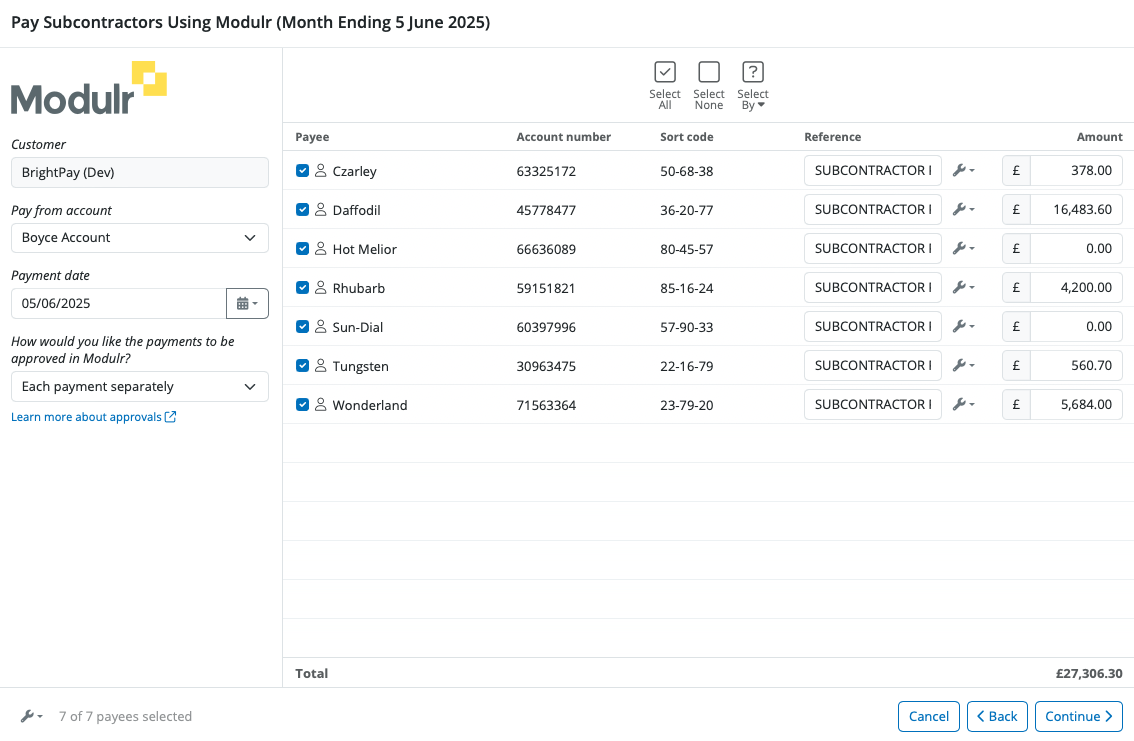Screen dimensions: 1134x741
Task: Edit the Daffodil amount field
Action: (x=1075, y=210)
